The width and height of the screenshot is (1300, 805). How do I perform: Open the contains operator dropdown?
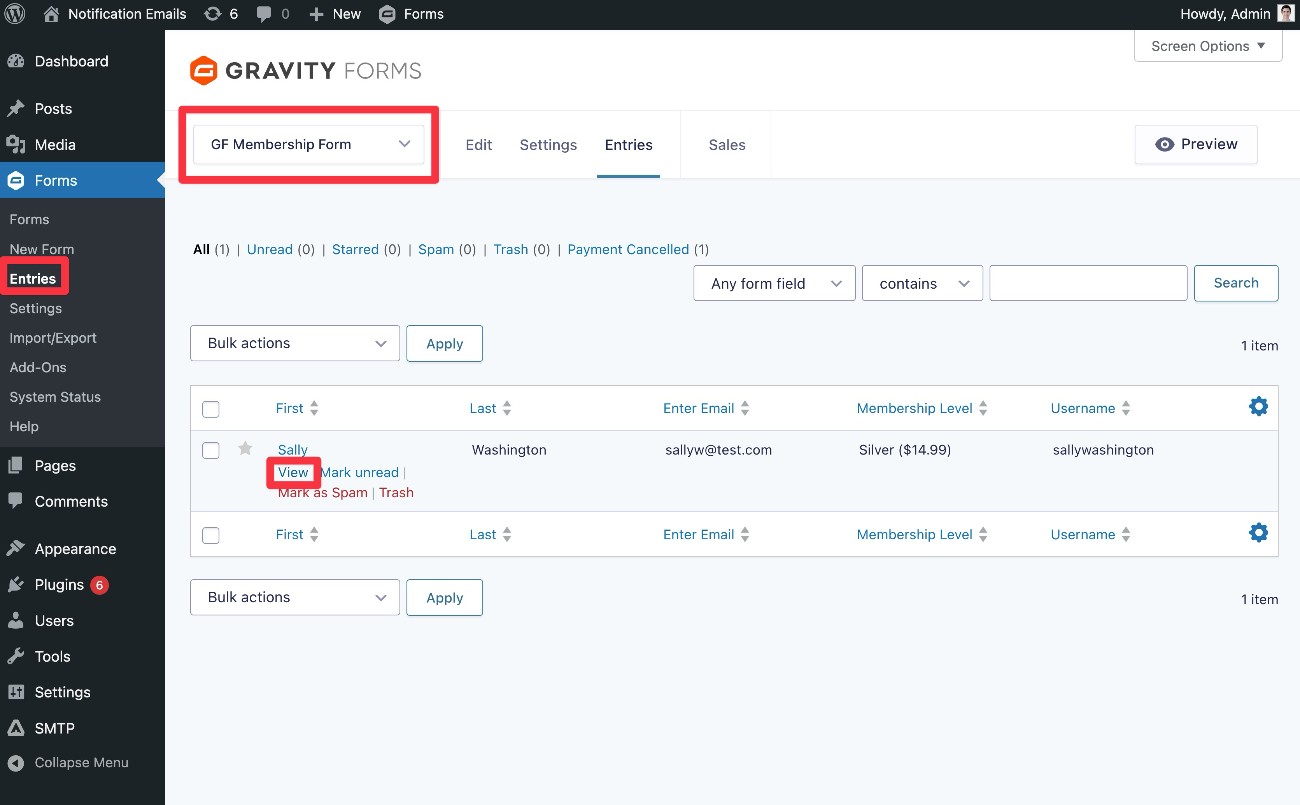coord(922,283)
